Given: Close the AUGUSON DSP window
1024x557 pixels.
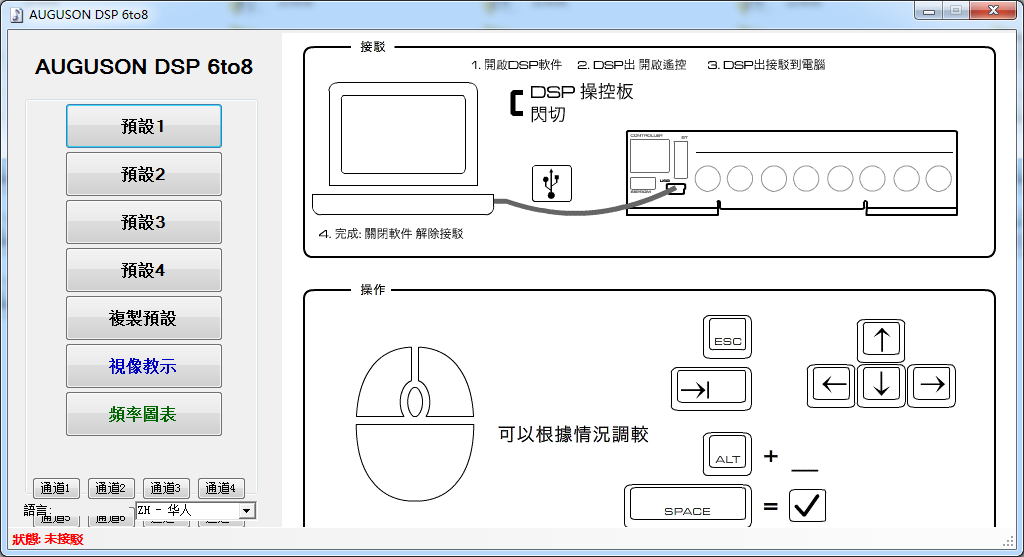Looking at the screenshot, I should click(993, 11).
